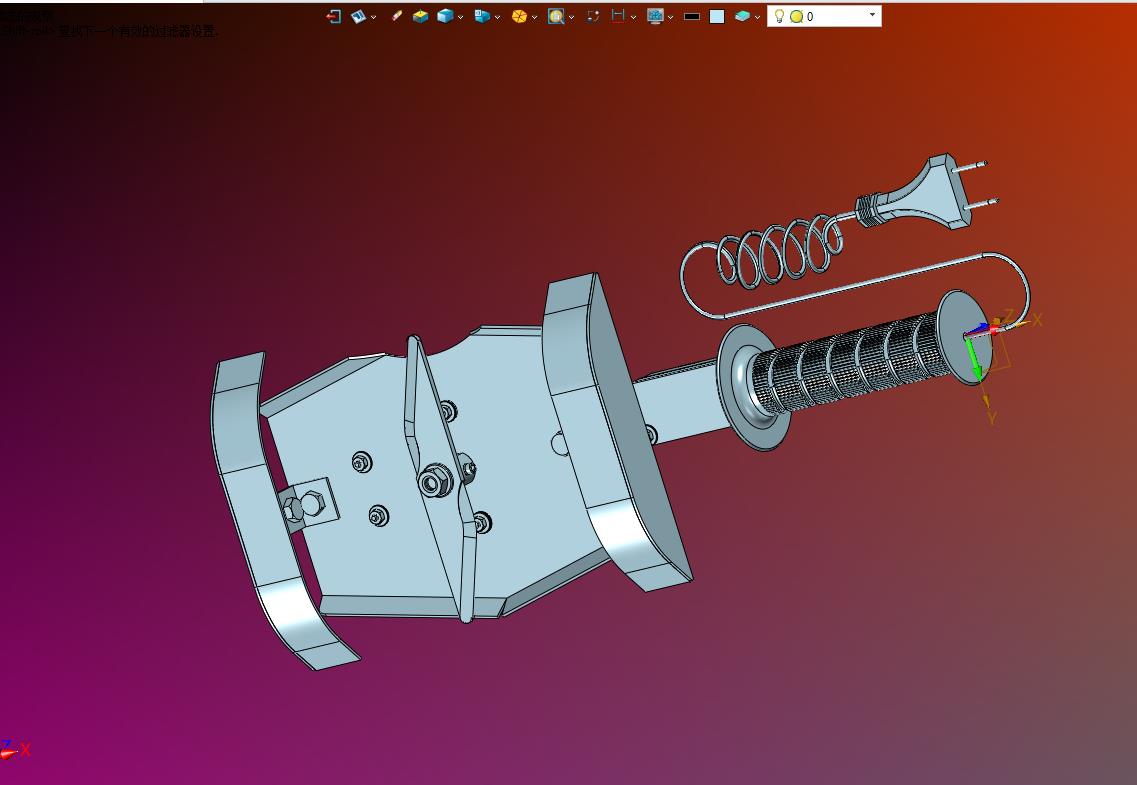This screenshot has height=785, width=1137.
Task: Click the teal layer slab icon
Action: 742,17
